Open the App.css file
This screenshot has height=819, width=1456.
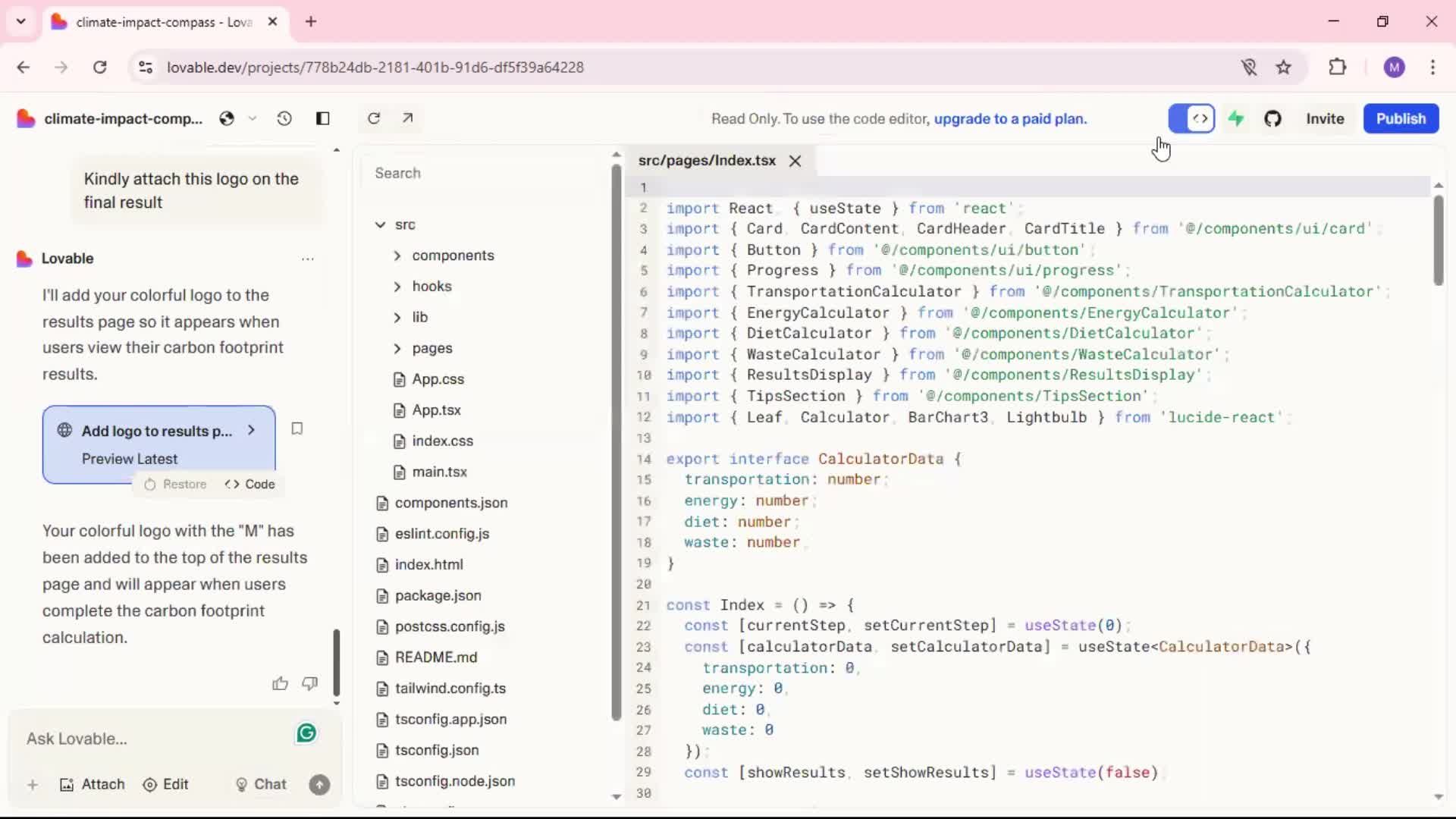[x=428, y=379]
